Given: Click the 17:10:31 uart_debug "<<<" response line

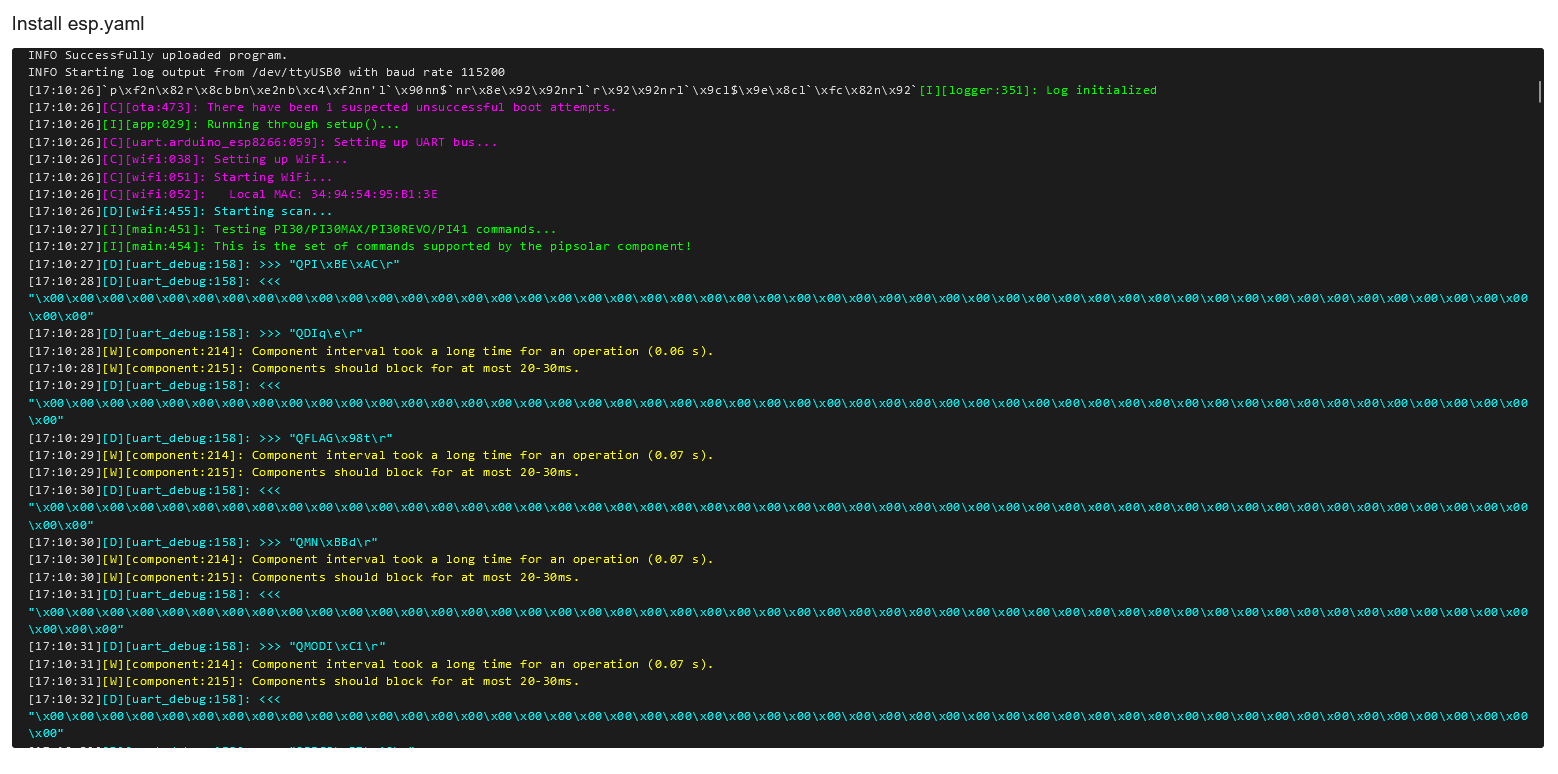Looking at the screenshot, I should [x=154, y=594].
